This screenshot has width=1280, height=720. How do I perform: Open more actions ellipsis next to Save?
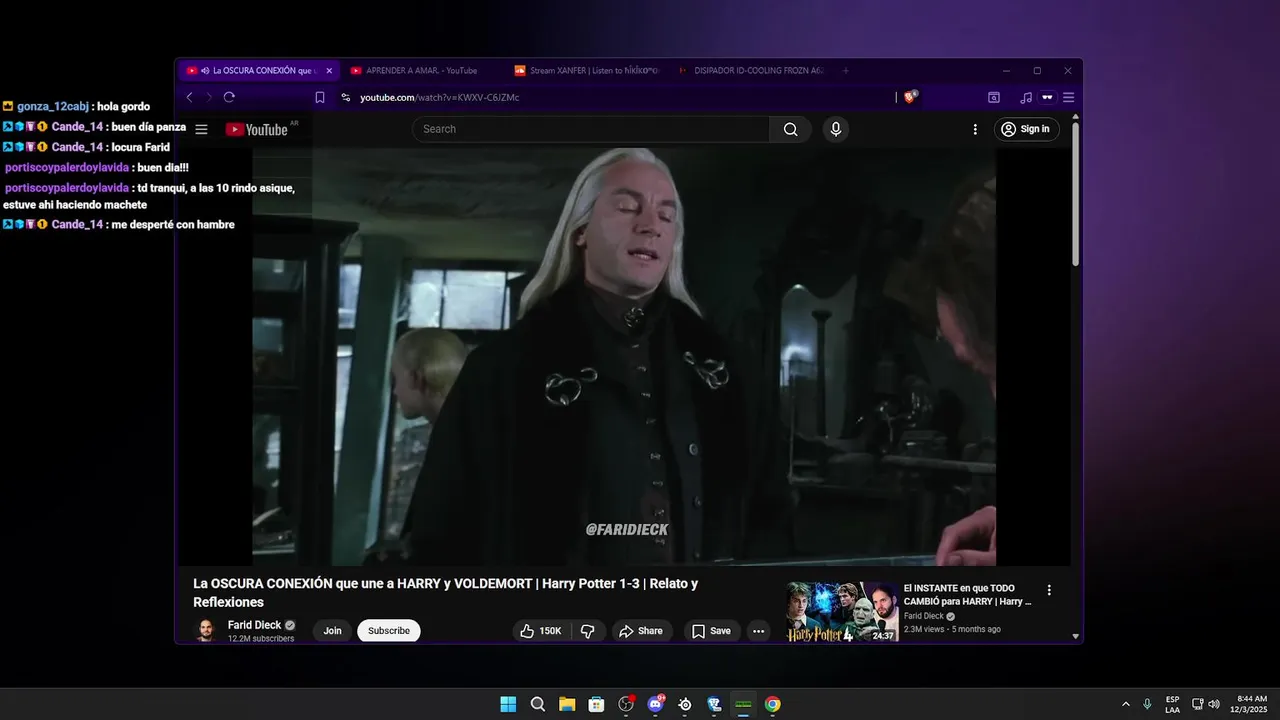click(758, 631)
